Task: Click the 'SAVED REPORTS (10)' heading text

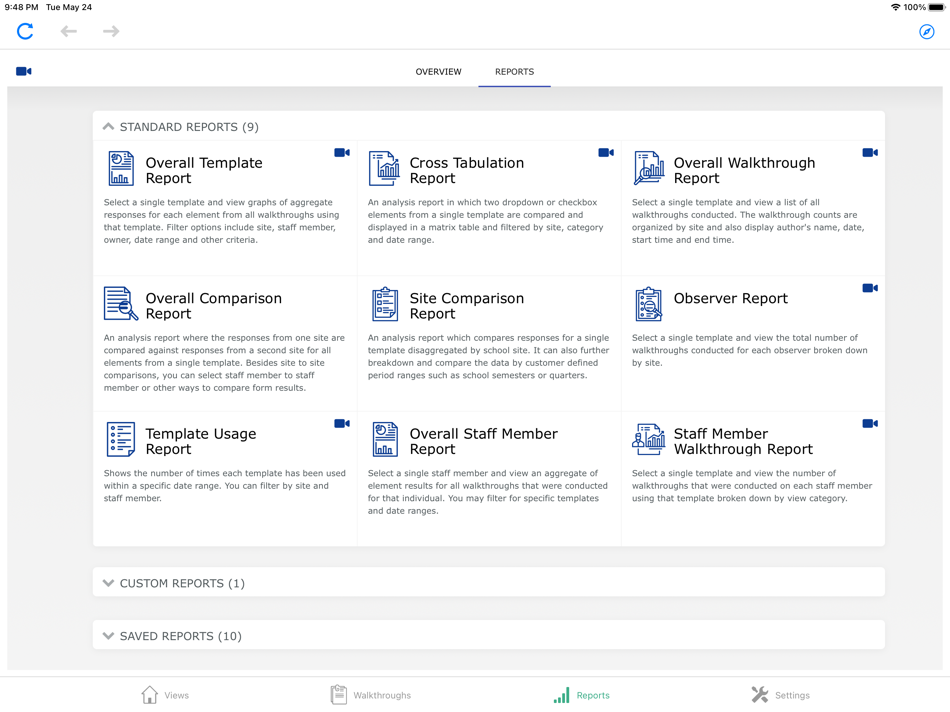Action: (x=181, y=636)
